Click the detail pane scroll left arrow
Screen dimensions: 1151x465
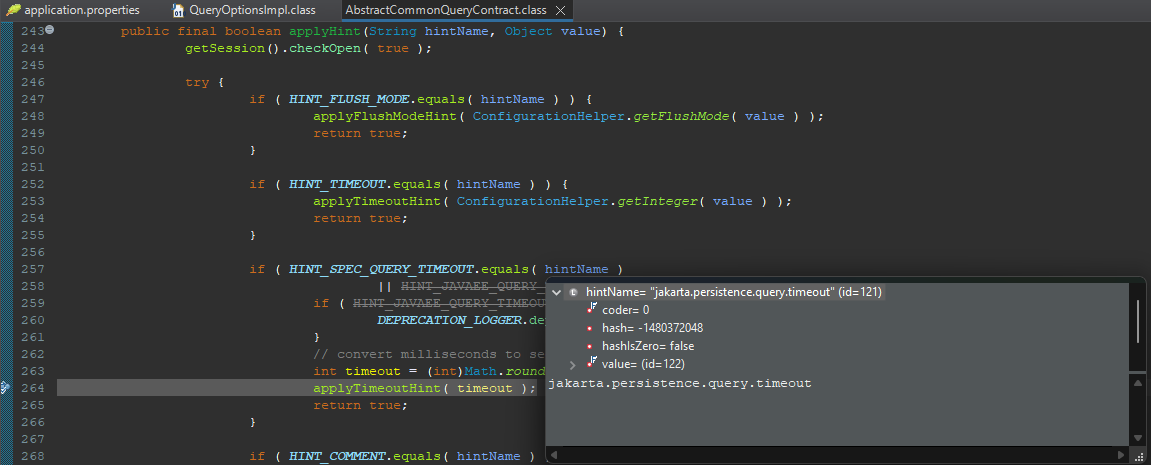552,455
